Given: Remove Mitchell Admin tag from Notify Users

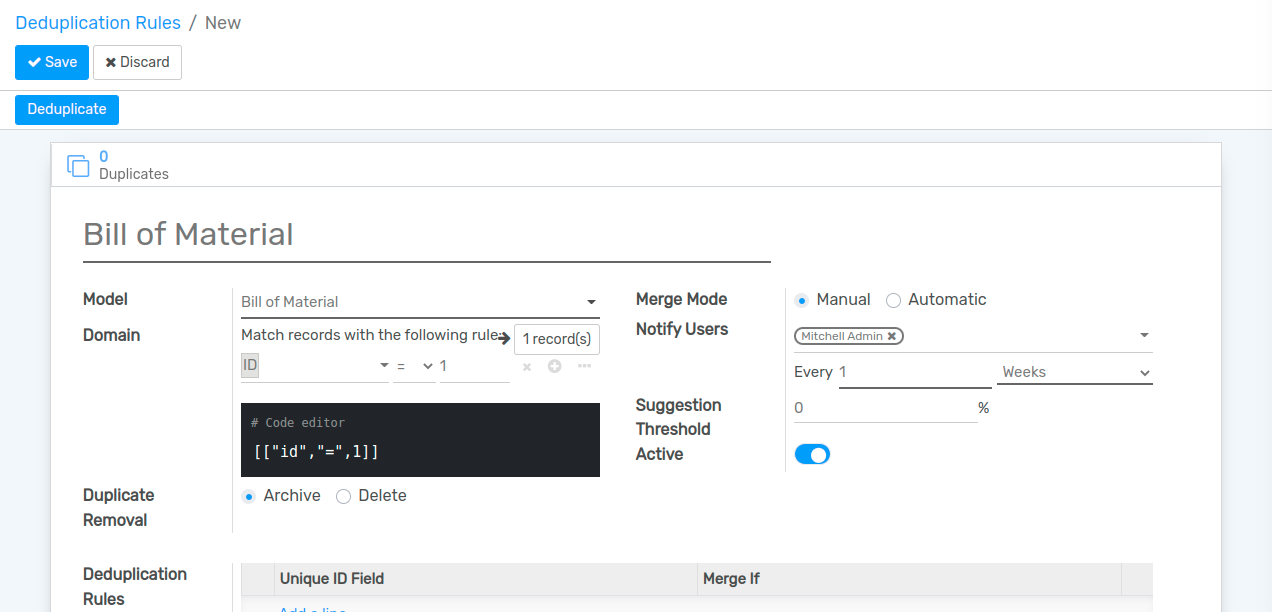Looking at the screenshot, I should coord(891,337).
